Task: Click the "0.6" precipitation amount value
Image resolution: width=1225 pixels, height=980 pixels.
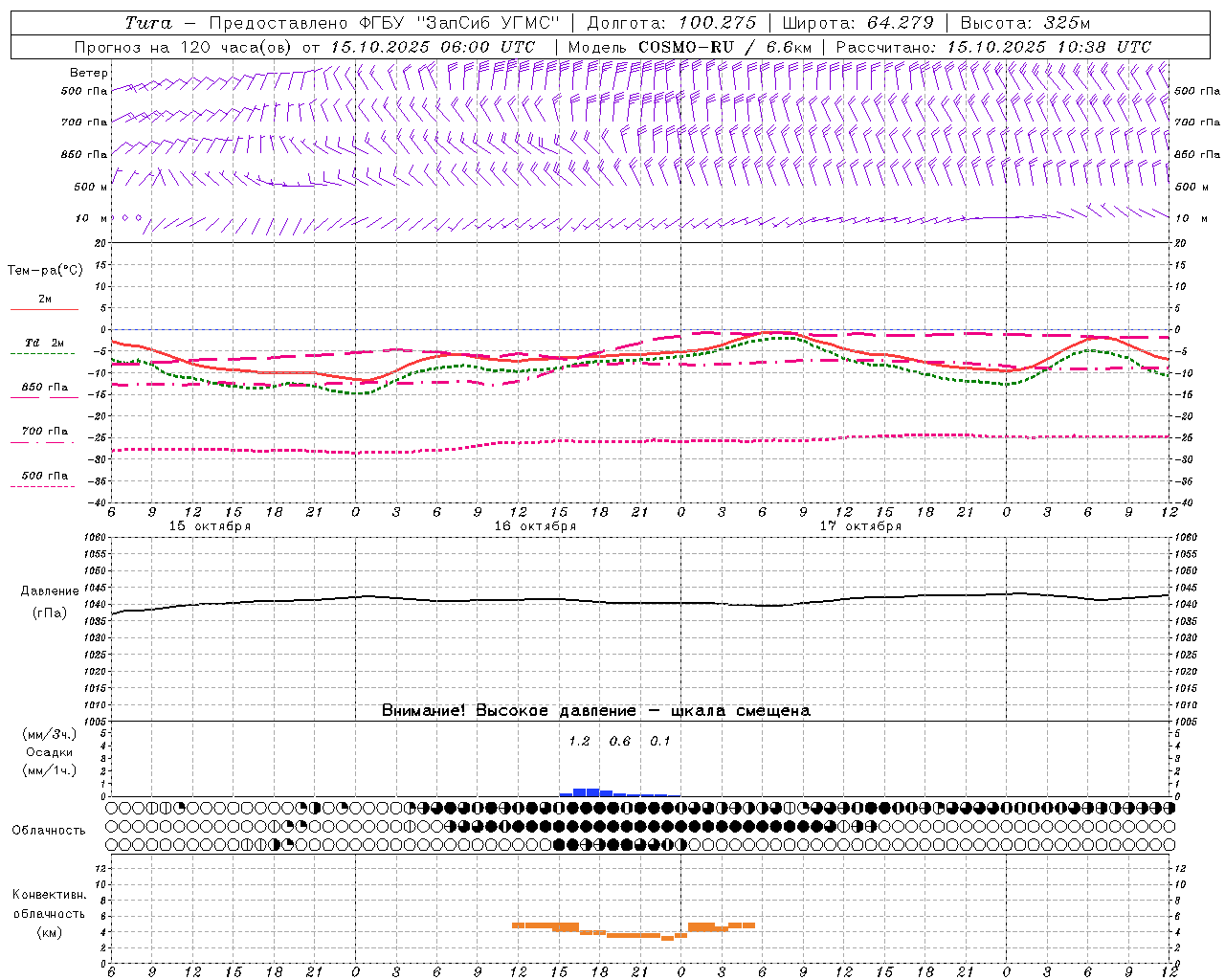Action: click(620, 742)
